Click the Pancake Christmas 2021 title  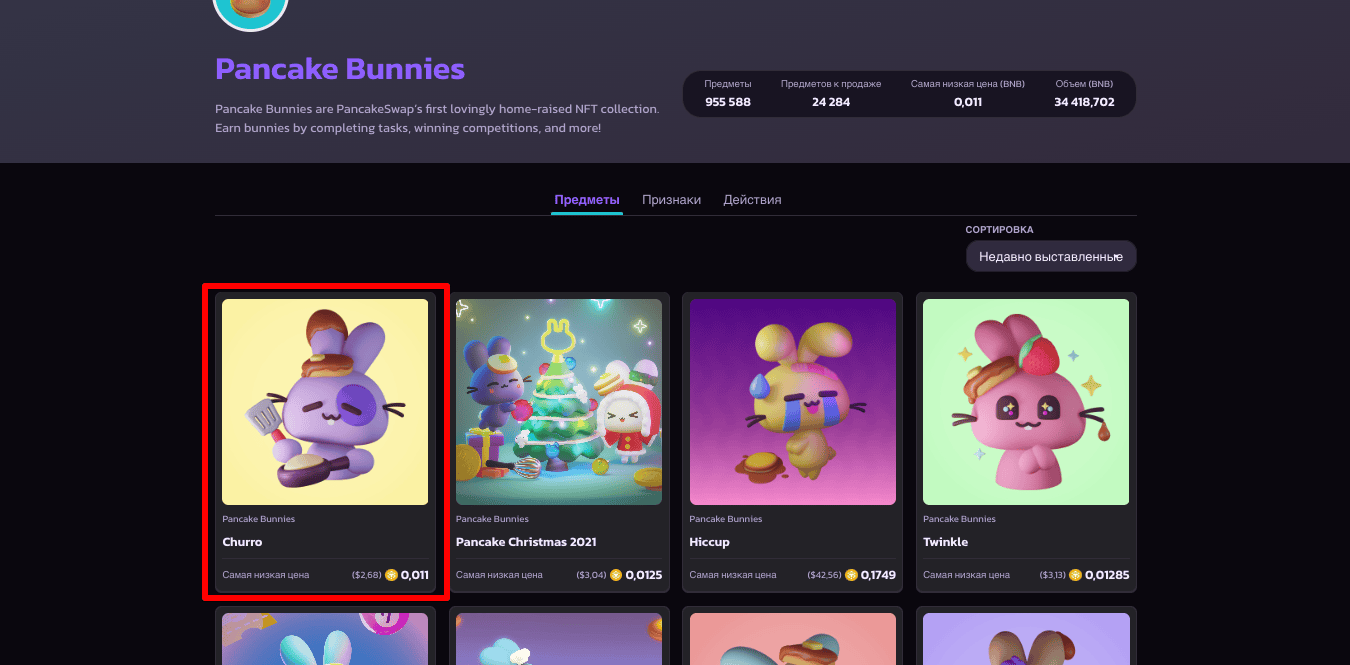coord(526,542)
